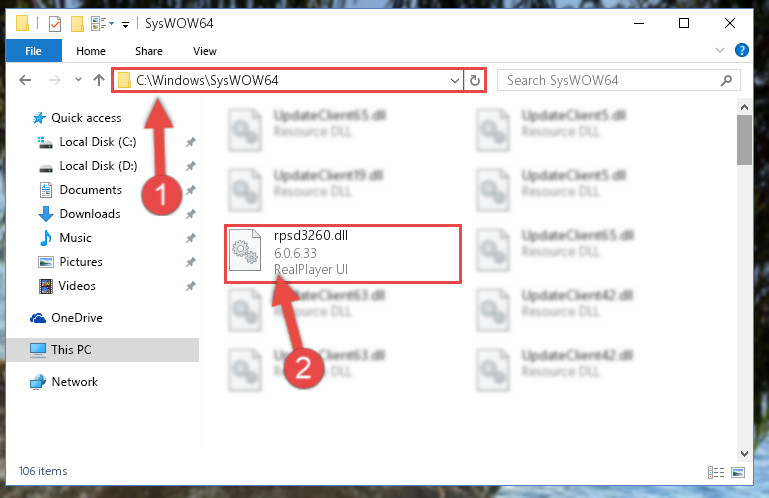Open OneDrive in the navigation pane

pos(77,318)
